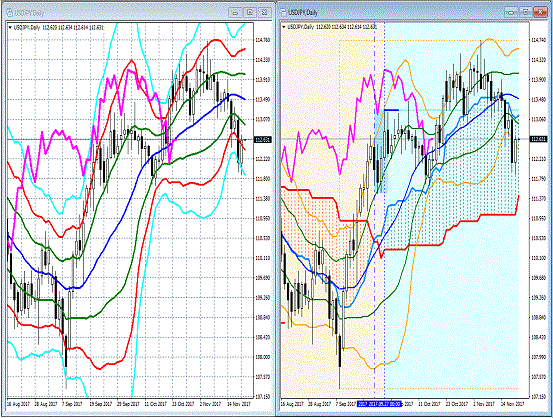
Task: Click '2 Nov 2017' on left chart time axis
Action: (211, 404)
